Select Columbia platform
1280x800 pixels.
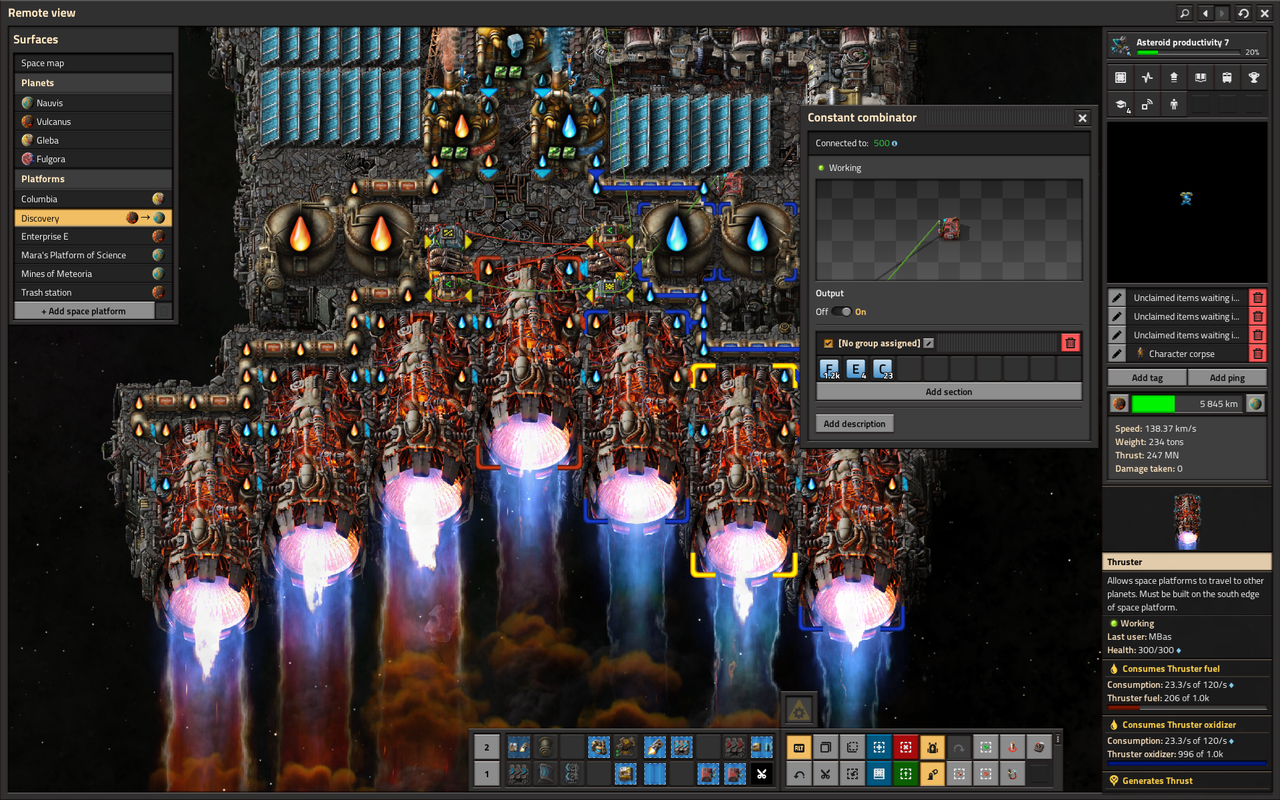[93, 199]
